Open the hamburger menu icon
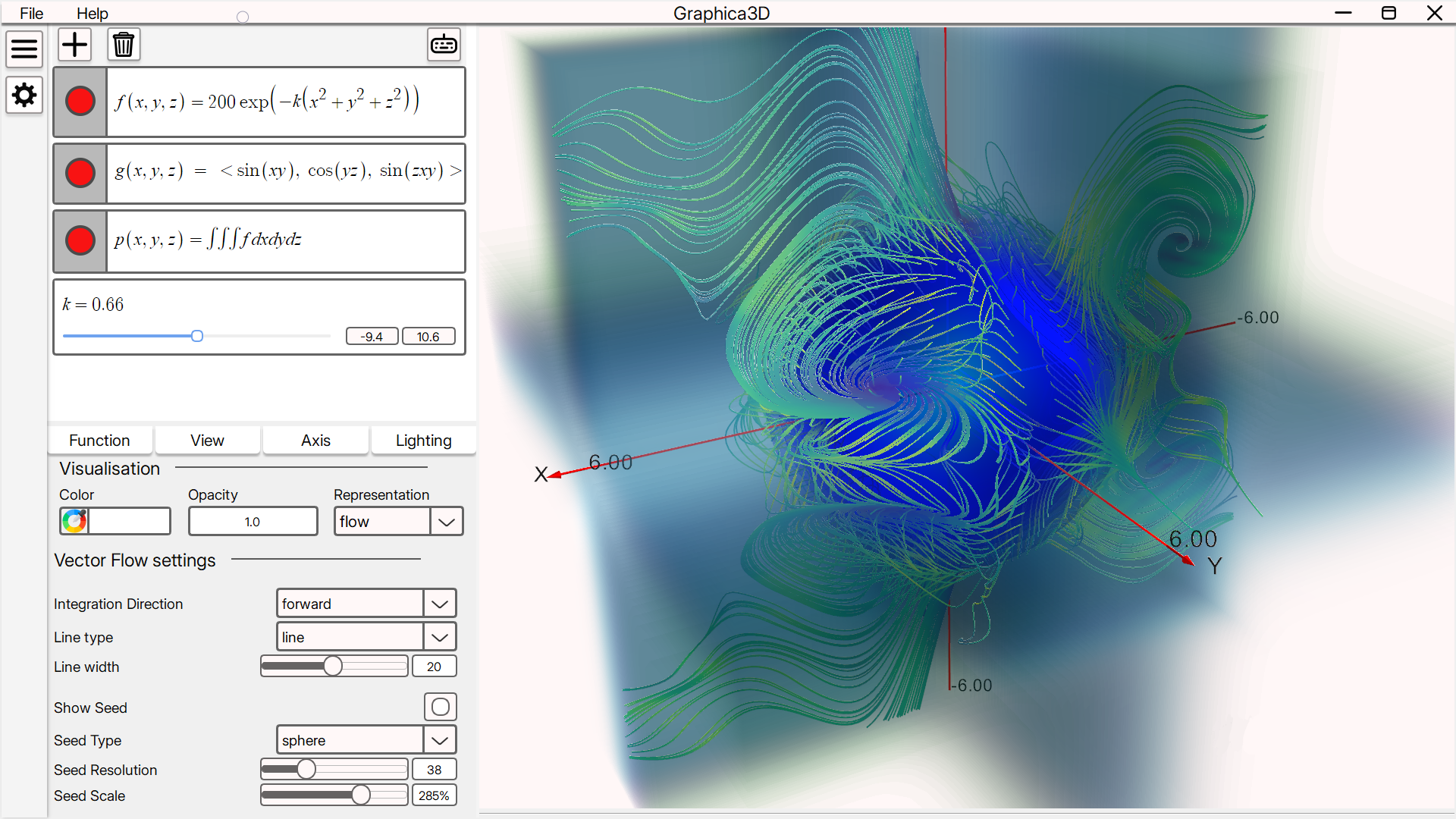This screenshot has width=1456, height=819. (24, 49)
